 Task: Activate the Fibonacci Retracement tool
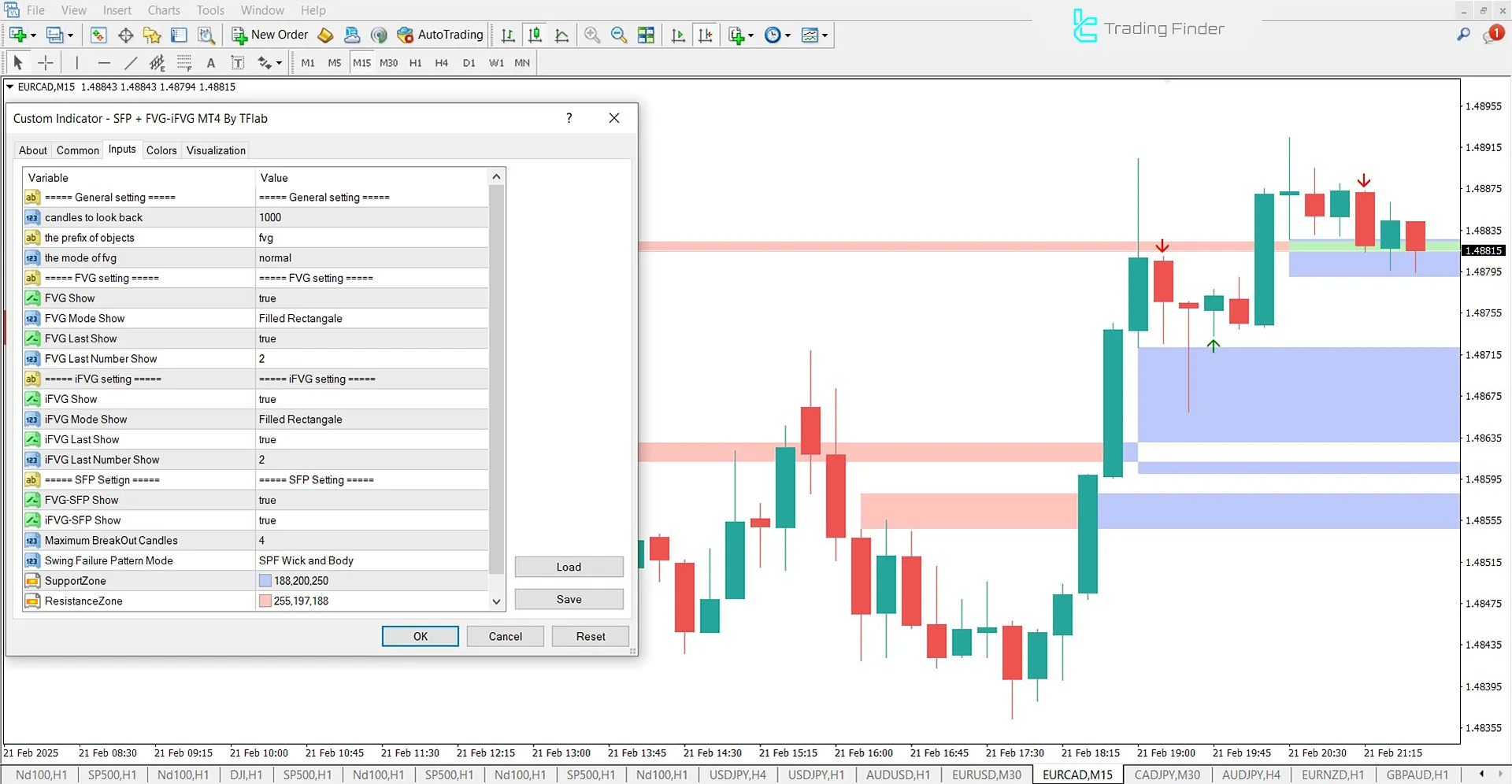[x=184, y=62]
